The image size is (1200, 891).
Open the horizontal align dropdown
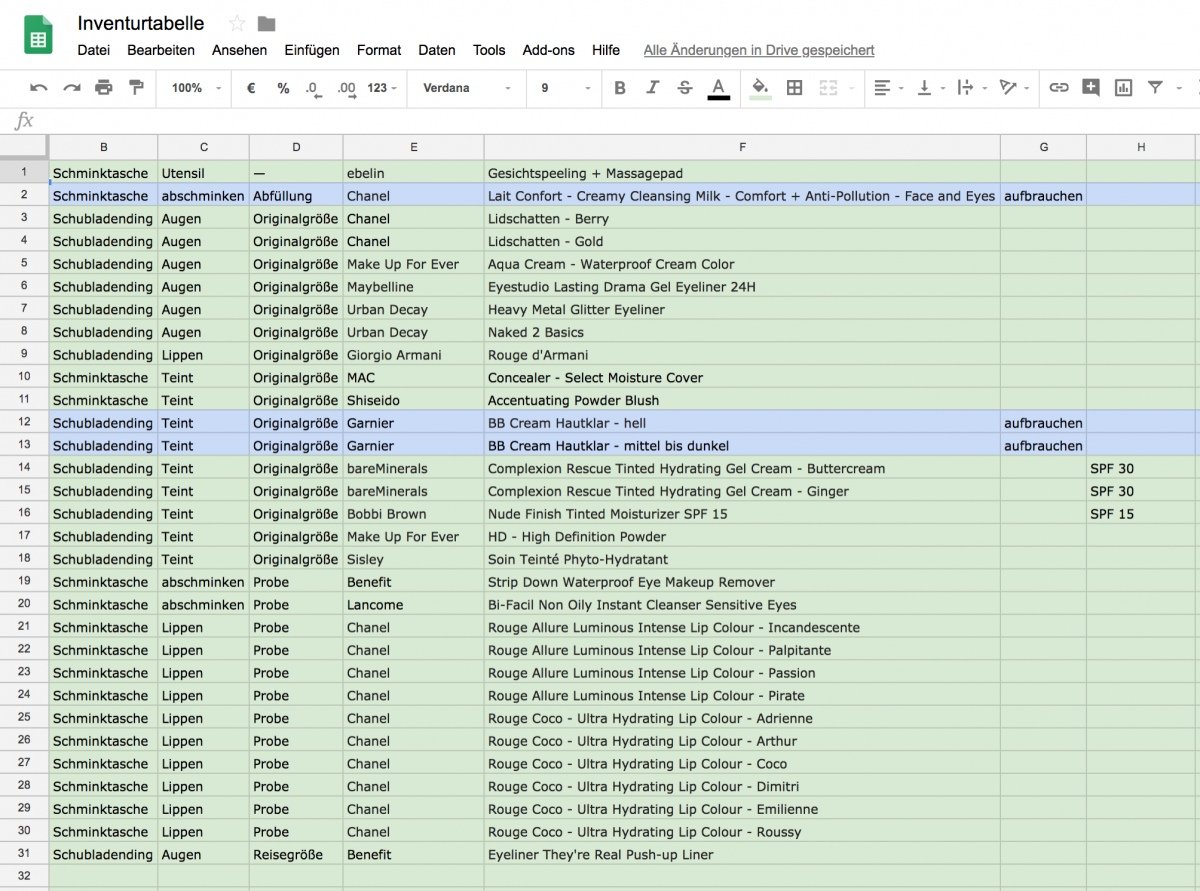pos(887,88)
